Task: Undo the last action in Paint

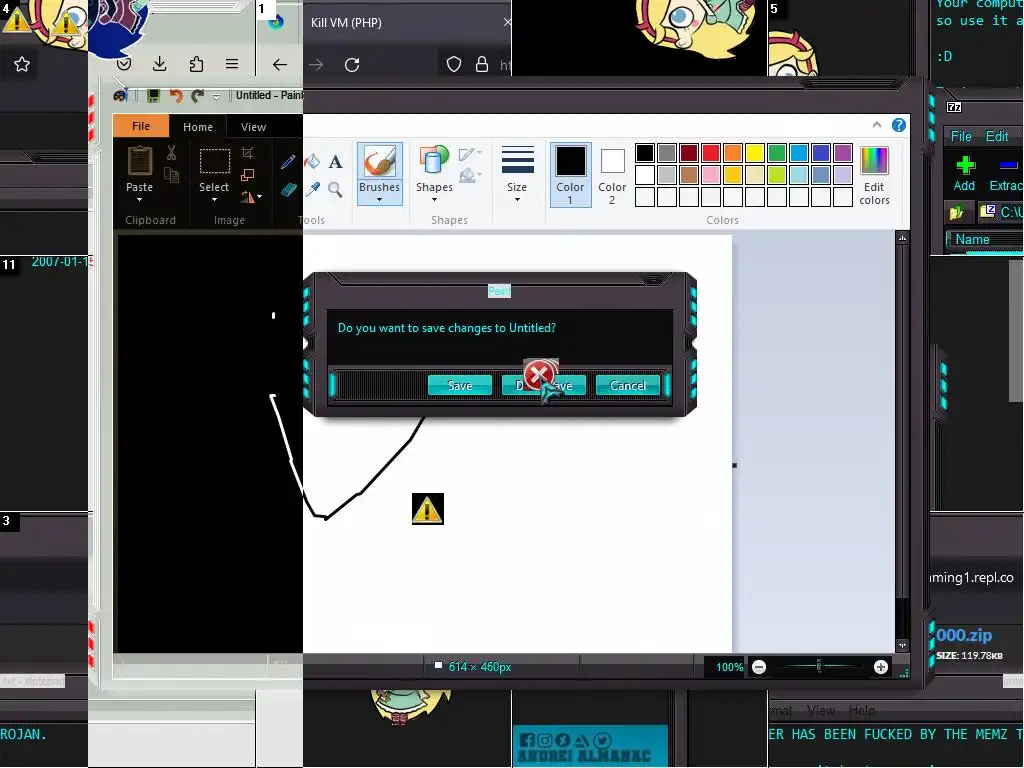Action: tap(176, 96)
